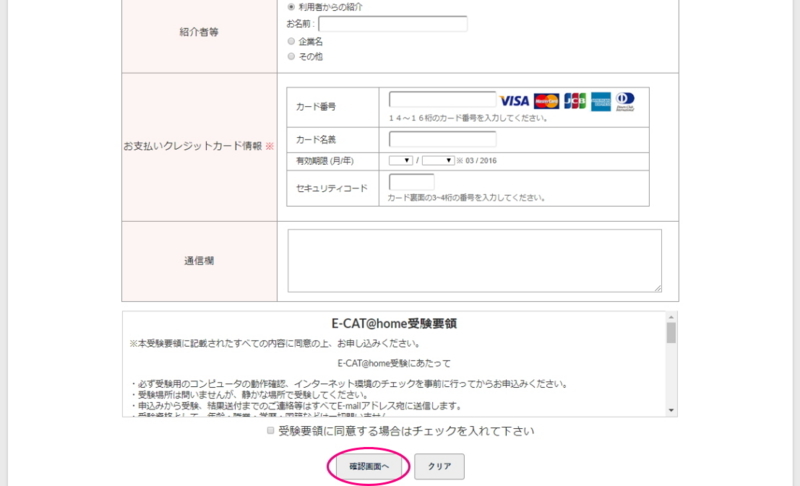Click the resize handle of 通信欄 textarea

point(658,288)
